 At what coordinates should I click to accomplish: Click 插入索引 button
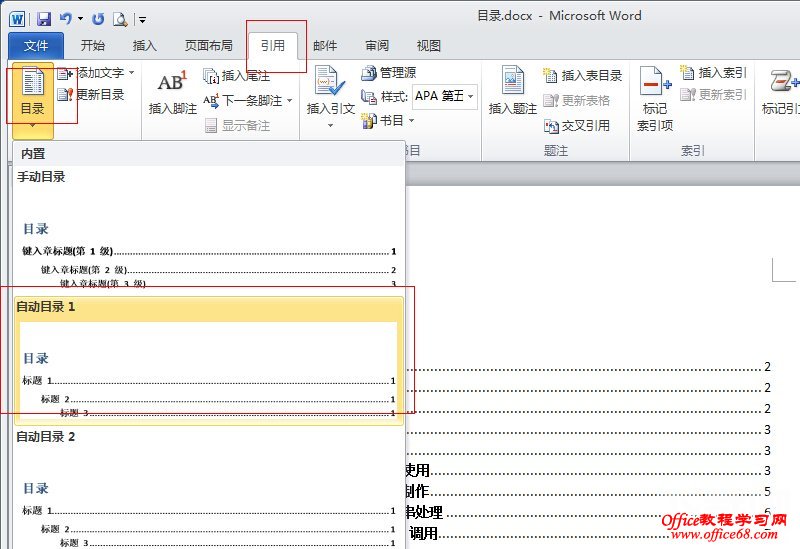click(713, 73)
